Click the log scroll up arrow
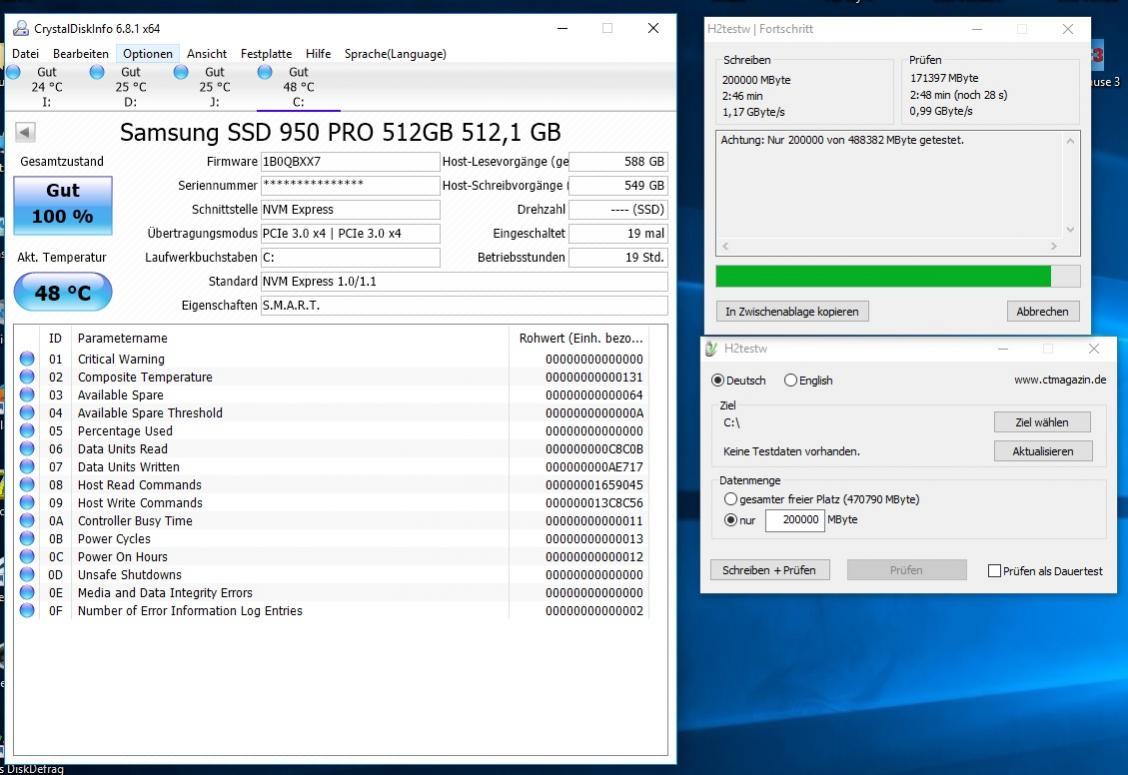 click(1070, 141)
